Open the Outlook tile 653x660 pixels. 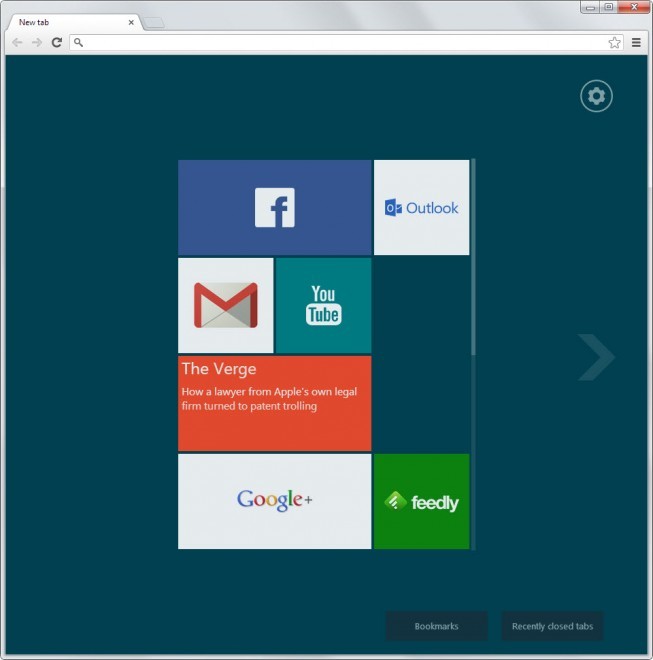[421, 207]
